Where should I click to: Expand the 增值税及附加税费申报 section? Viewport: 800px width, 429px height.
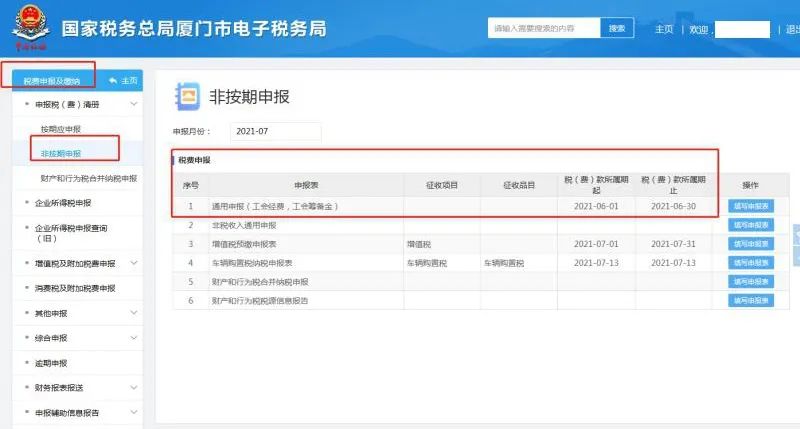pyautogui.click(x=134, y=263)
